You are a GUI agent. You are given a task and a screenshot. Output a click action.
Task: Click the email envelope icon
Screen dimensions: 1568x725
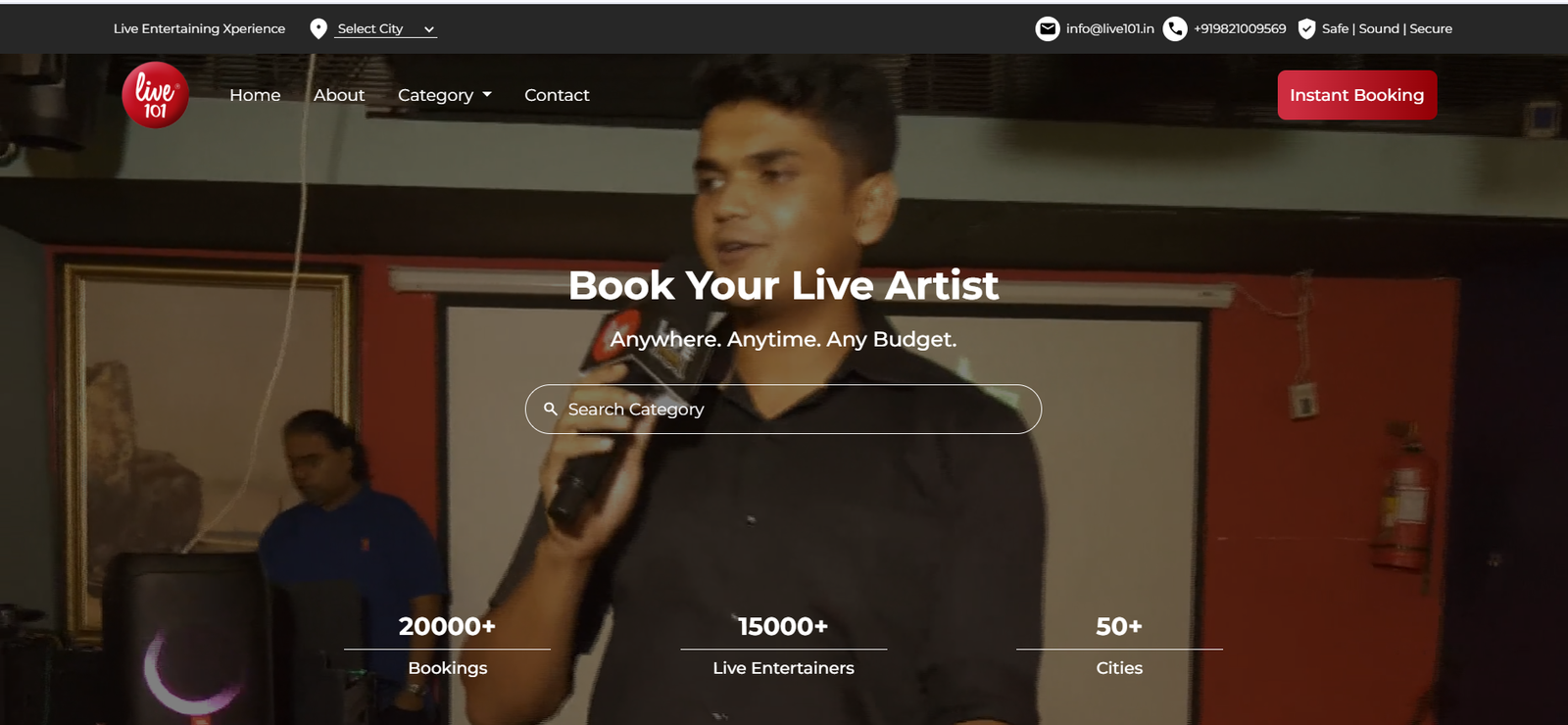pos(1048,29)
